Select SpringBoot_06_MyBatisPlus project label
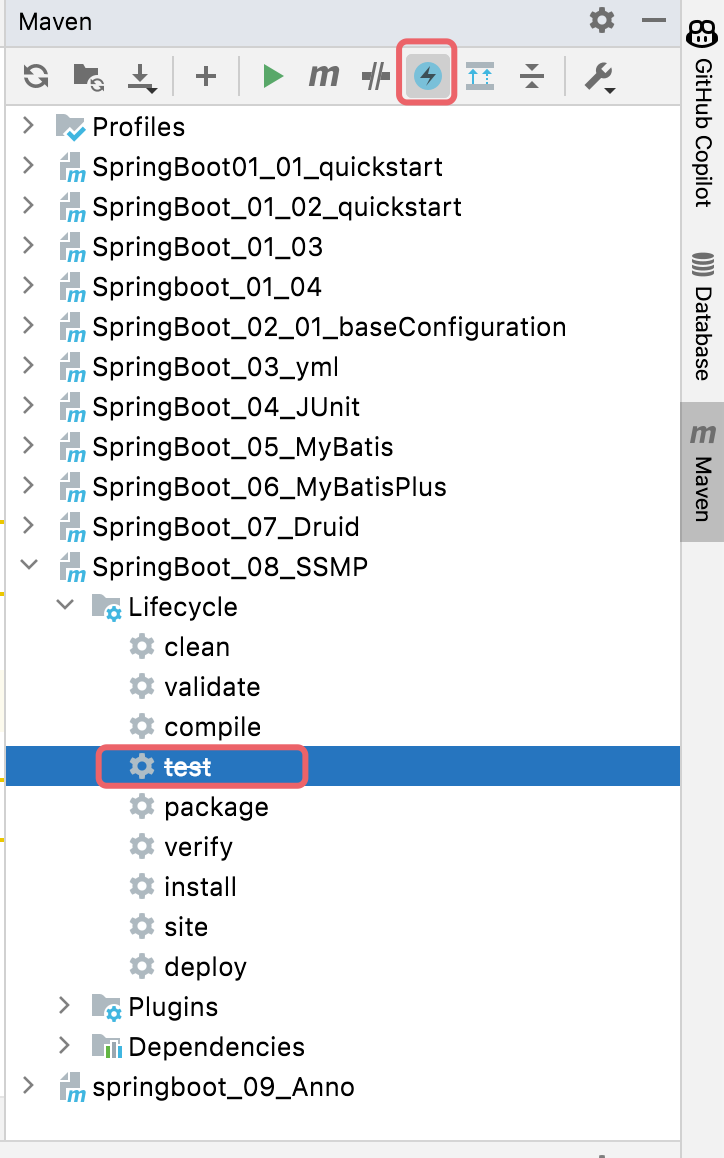The height and width of the screenshot is (1158, 724). [269, 487]
